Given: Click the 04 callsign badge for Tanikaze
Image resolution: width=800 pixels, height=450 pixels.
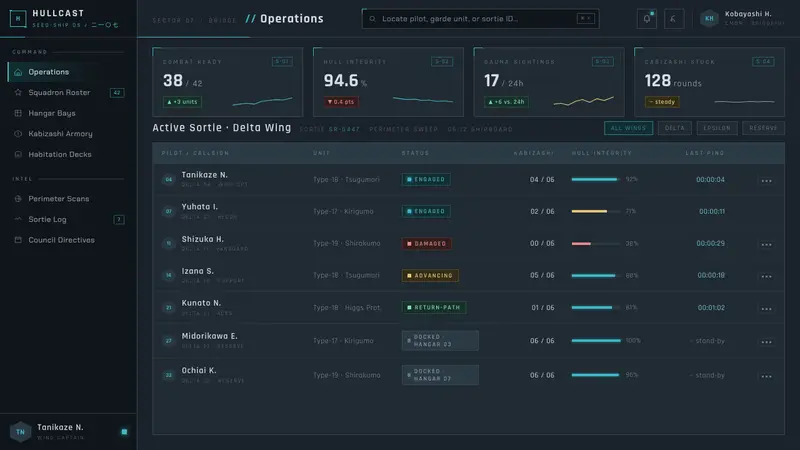Looking at the screenshot, I should click(x=169, y=180).
